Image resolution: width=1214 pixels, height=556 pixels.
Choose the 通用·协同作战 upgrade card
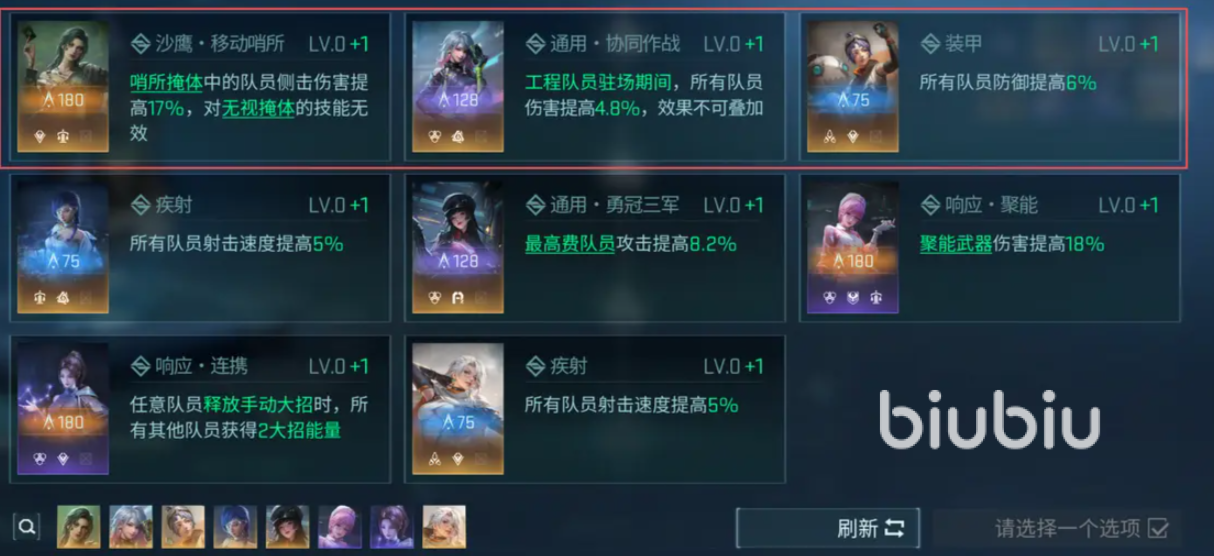tap(594, 87)
